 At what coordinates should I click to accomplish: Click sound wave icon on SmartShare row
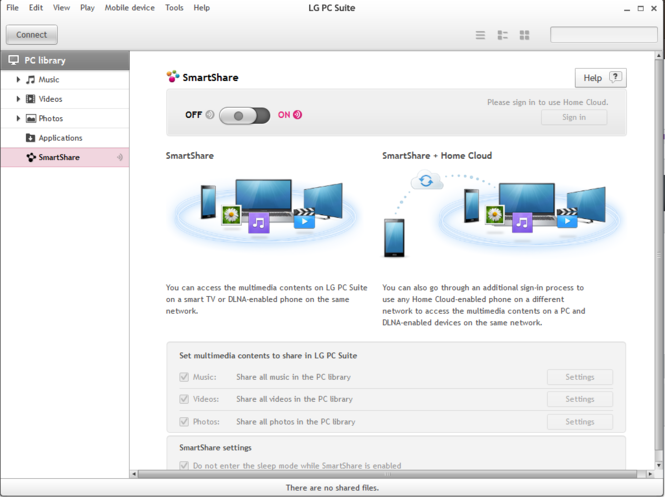click(120, 157)
